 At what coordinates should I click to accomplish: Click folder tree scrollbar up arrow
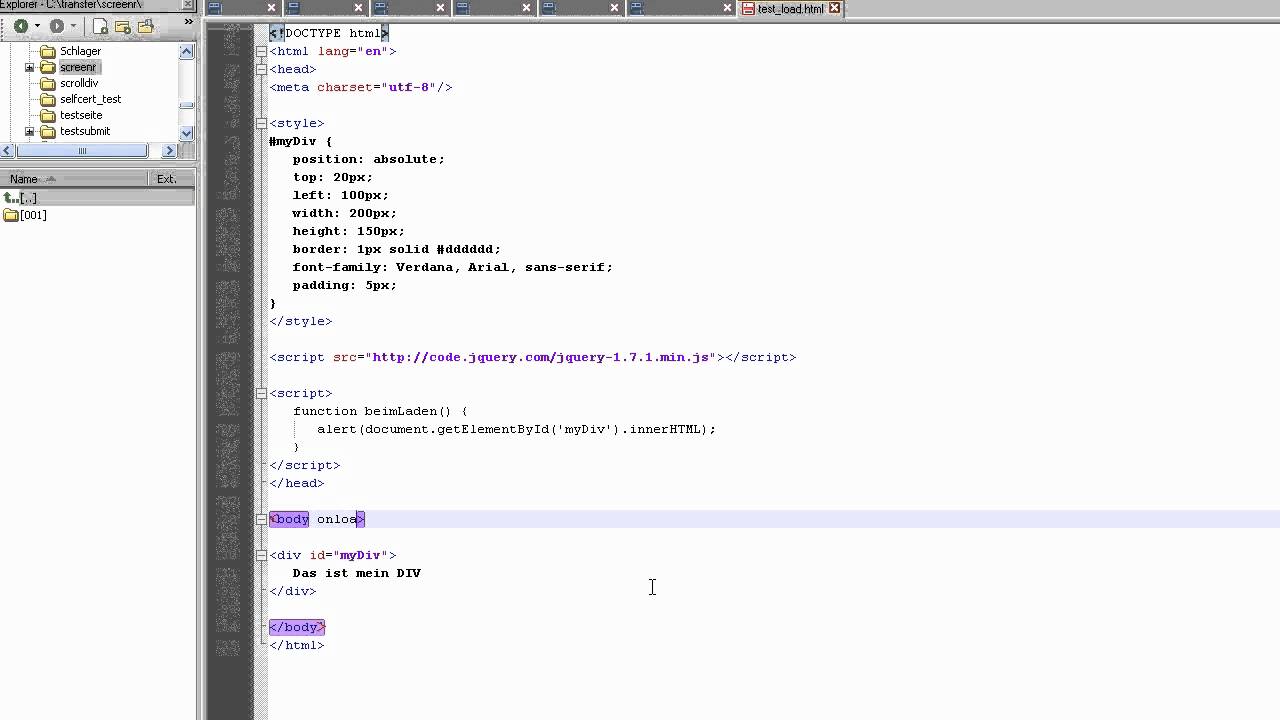click(187, 51)
